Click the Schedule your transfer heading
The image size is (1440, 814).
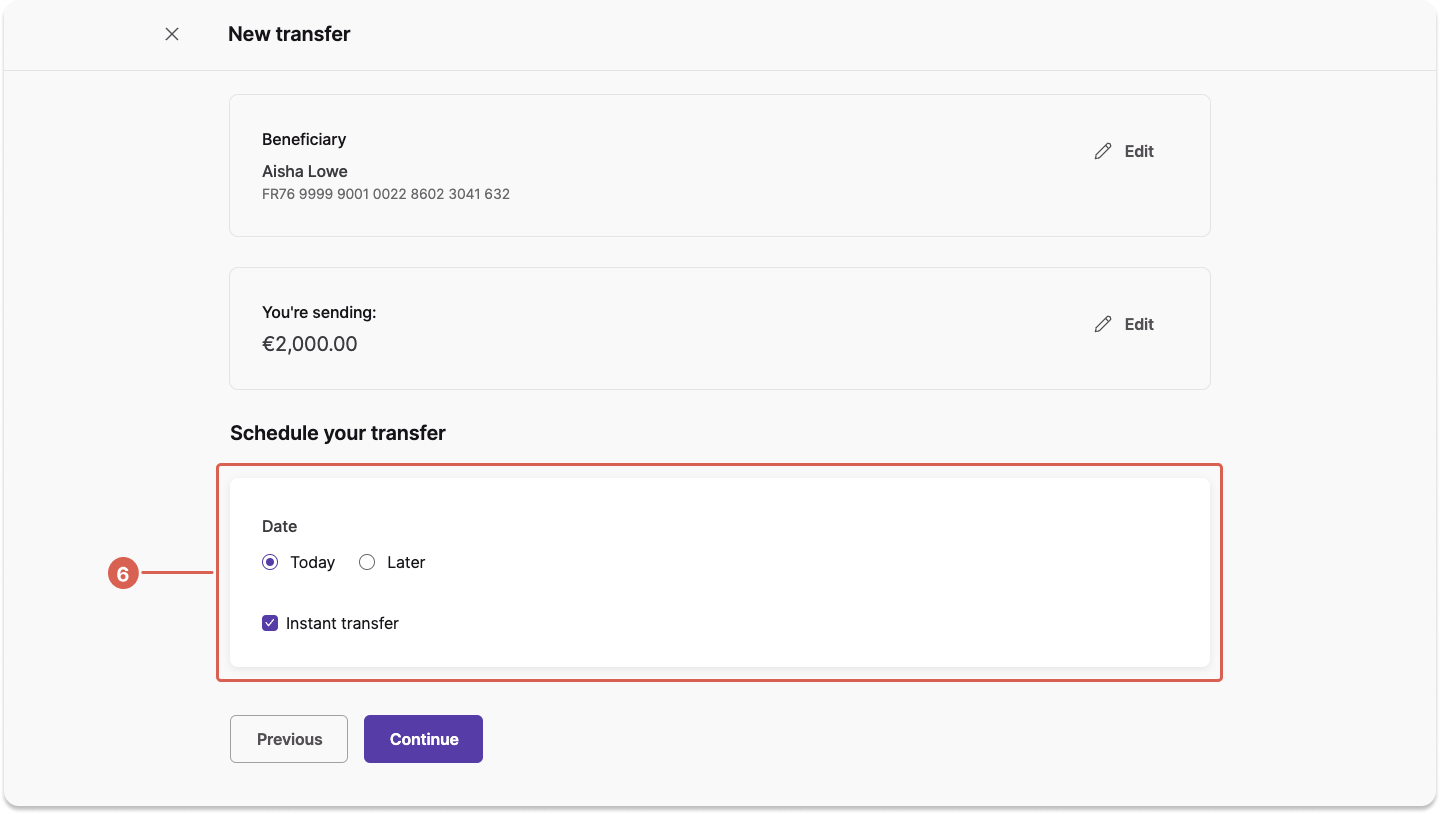pos(338,433)
